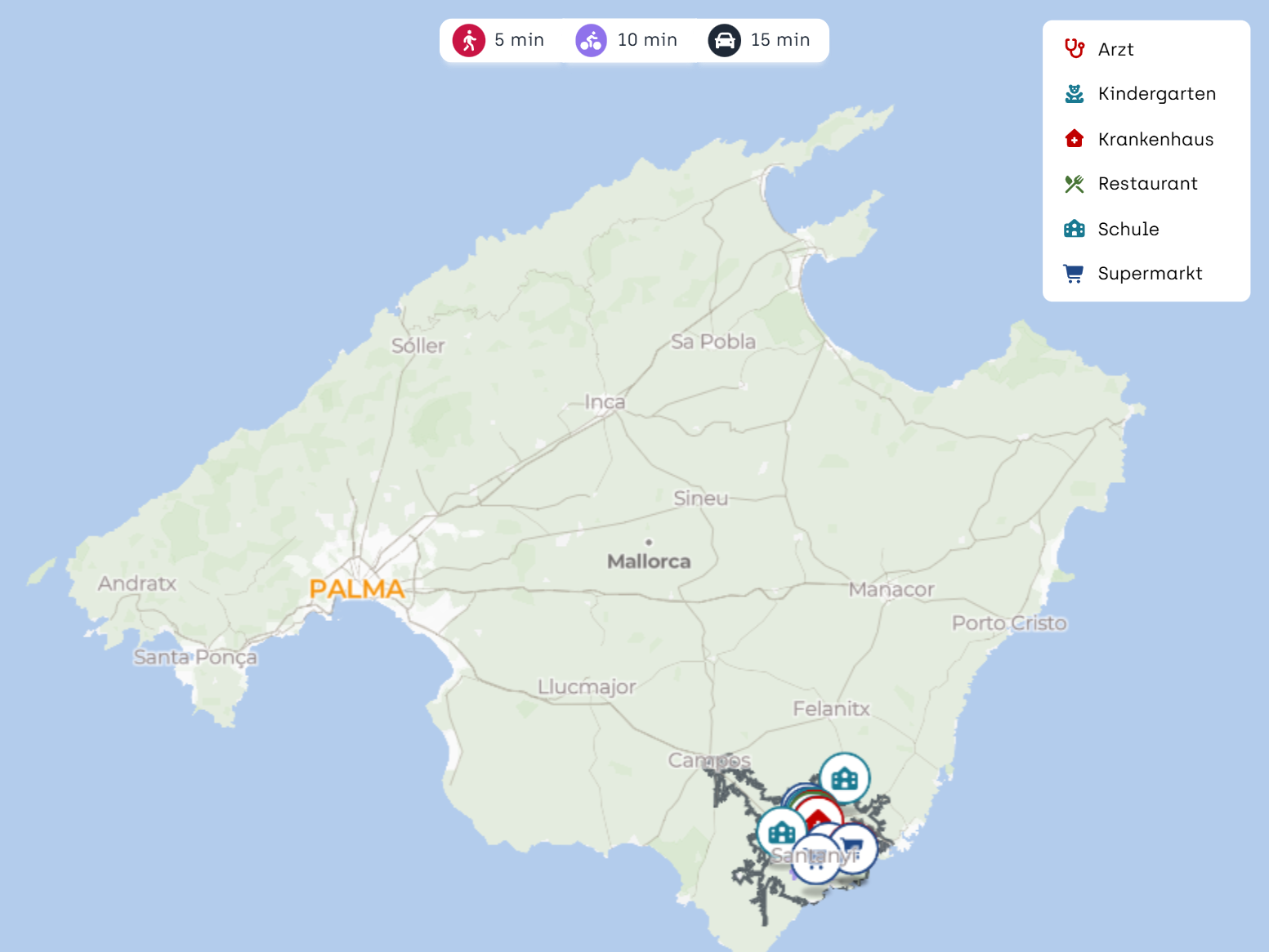1269x952 pixels.
Task: Click the Kindergarten legend icon
Action: coord(1074,94)
